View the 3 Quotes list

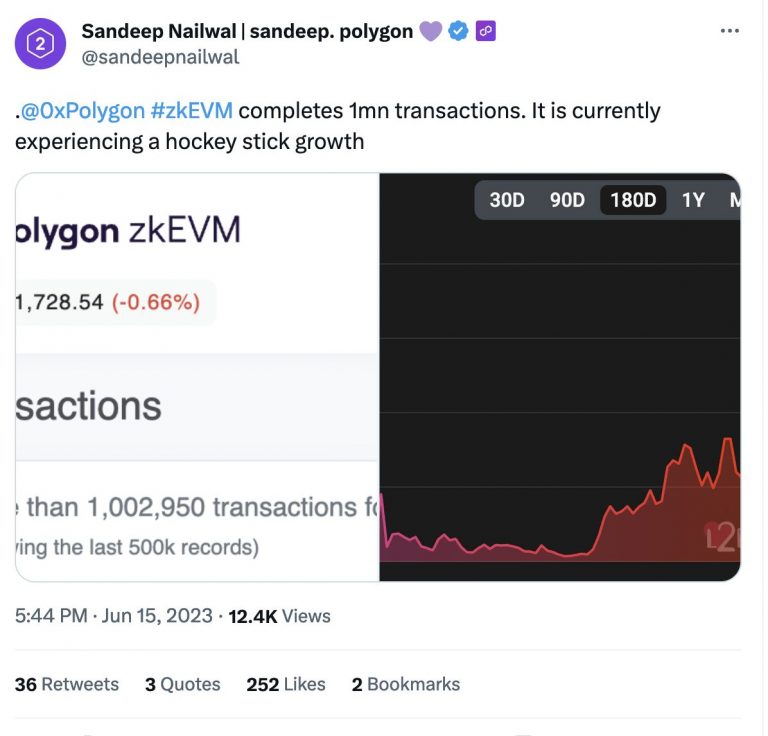pyautogui.click(x=182, y=684)
